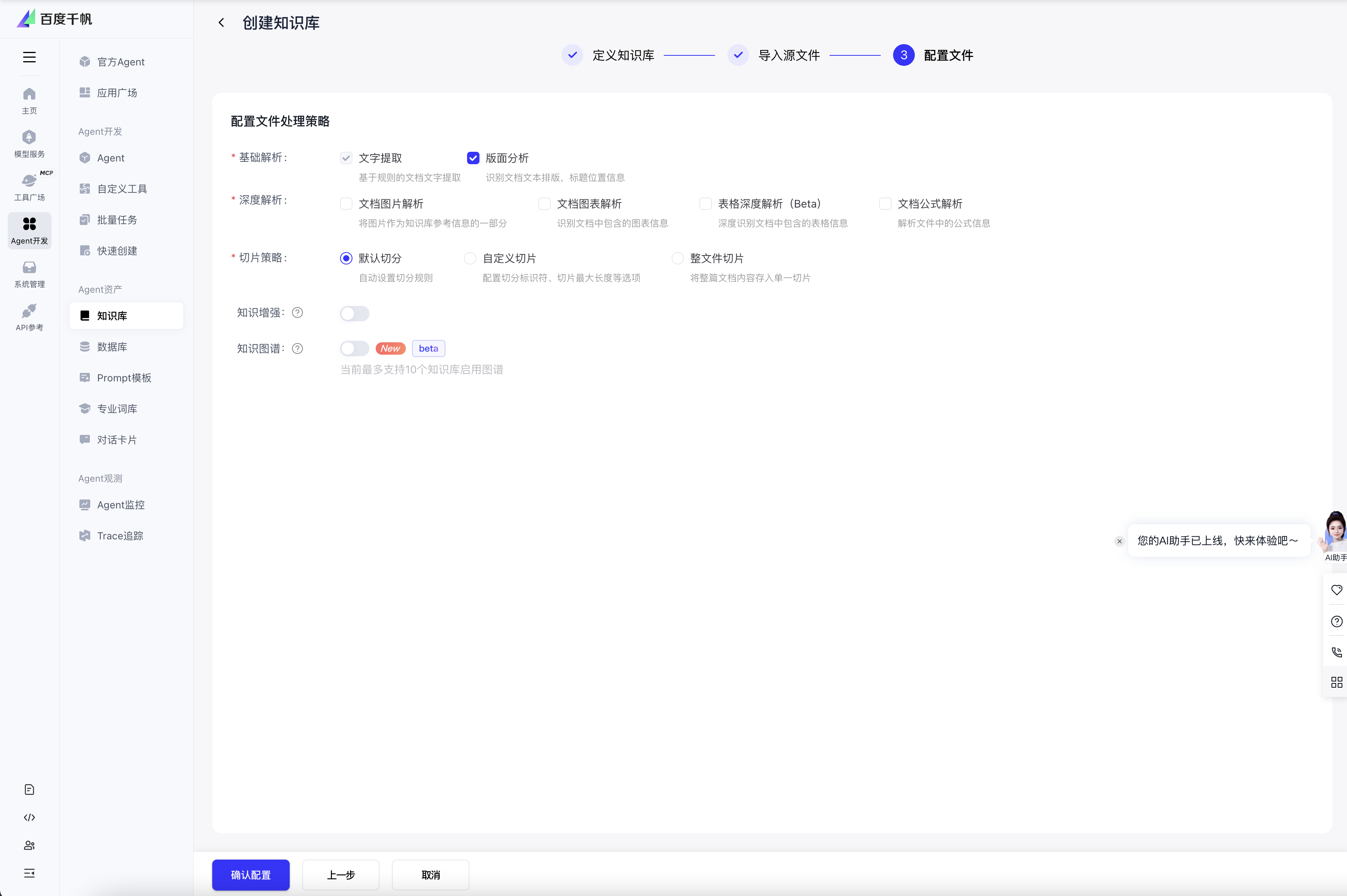
Task: Click the heart feedback icon on the right
Action: click(1336, 590)
